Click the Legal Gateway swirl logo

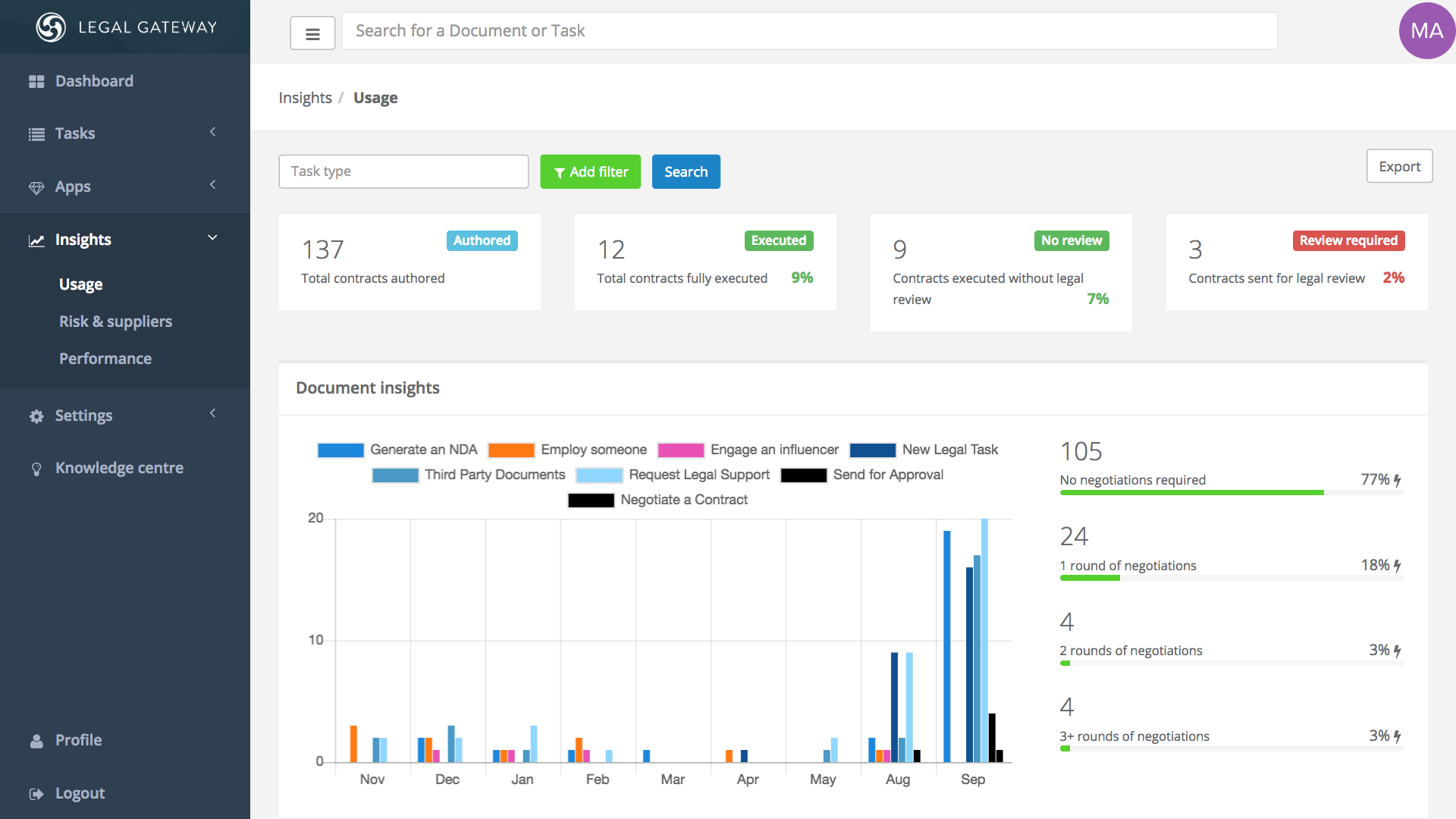(51, 27)
